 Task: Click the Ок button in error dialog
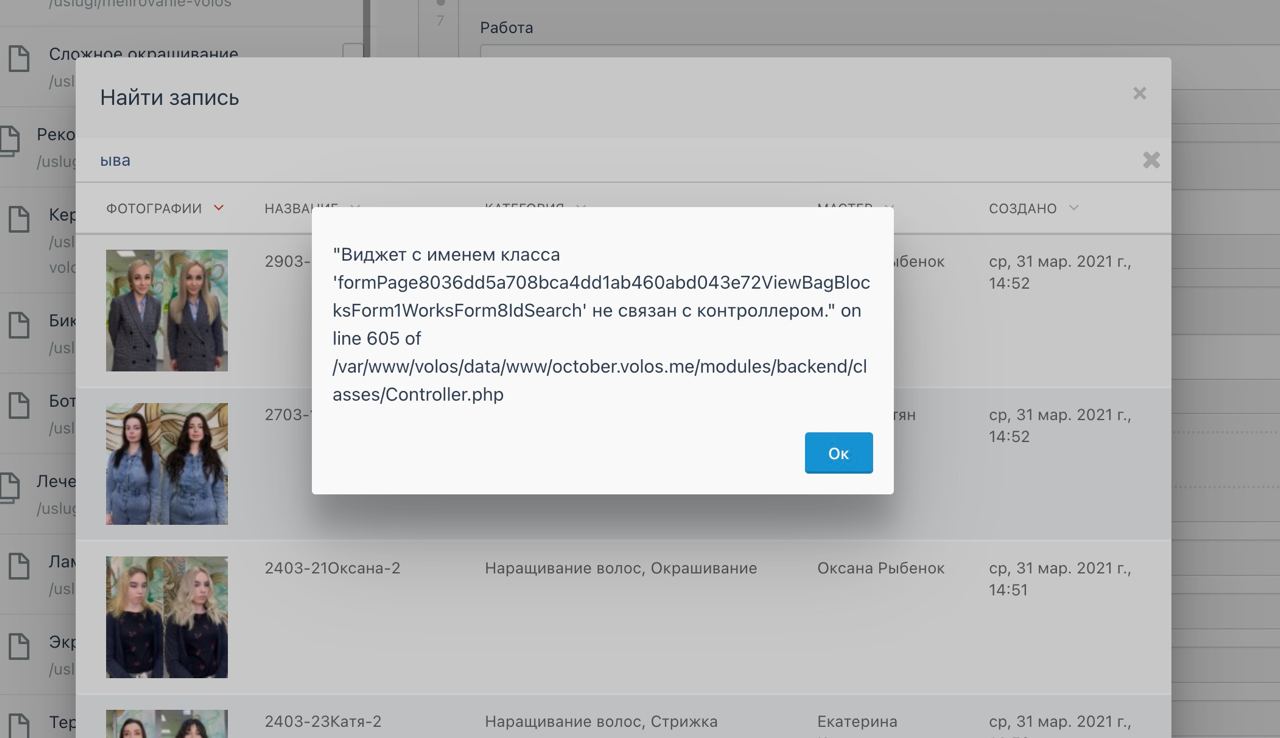click(838, 453)
